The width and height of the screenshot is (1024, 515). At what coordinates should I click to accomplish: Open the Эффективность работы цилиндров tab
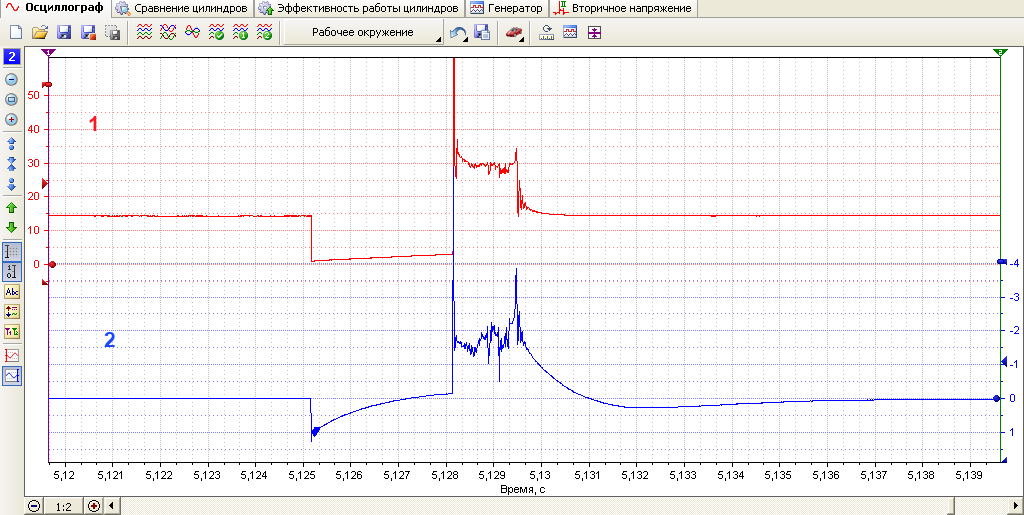(359, 9)
